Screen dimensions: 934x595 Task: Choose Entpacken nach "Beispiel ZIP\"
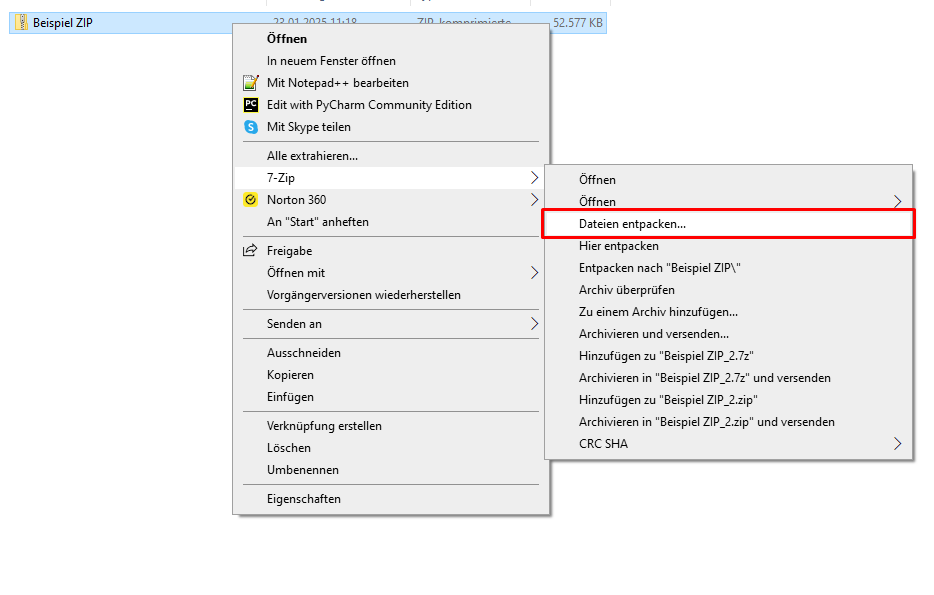[659, 268]
